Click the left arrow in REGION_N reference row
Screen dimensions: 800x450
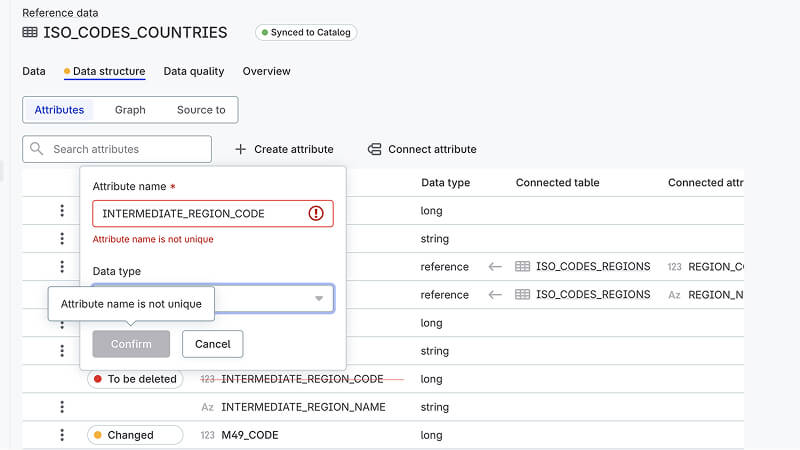pos(495,294)
